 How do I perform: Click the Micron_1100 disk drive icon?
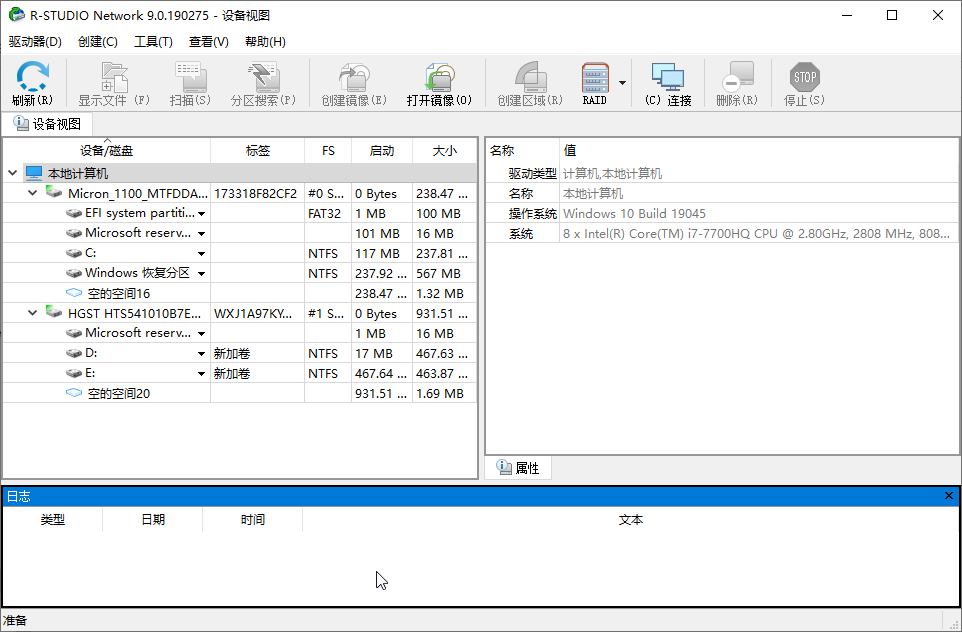[x=54, y=193]
